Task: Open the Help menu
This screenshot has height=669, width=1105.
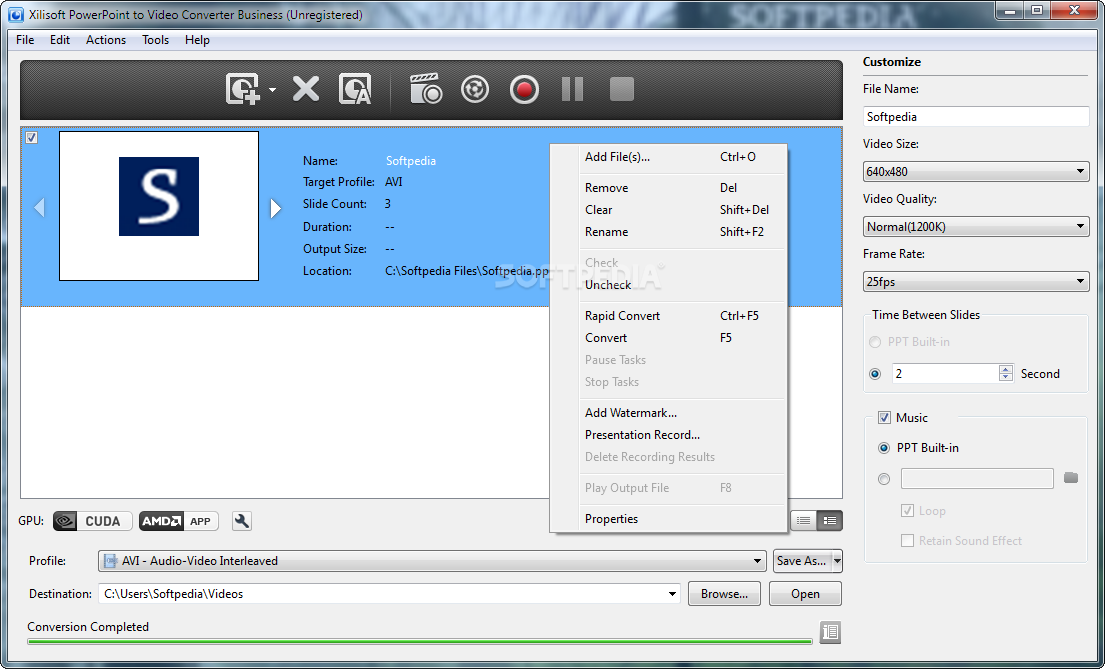Action: coord(197,39)
